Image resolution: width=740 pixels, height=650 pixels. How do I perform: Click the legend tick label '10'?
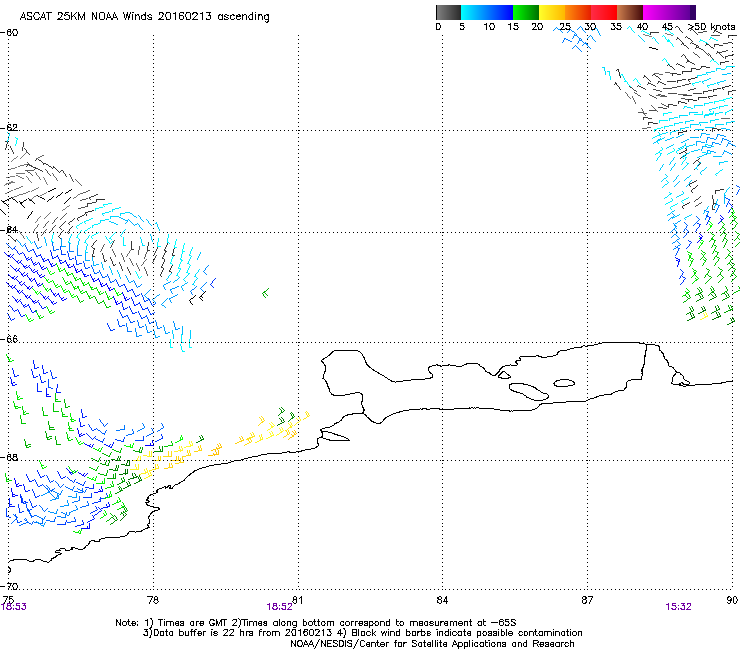tap(489, 27)
